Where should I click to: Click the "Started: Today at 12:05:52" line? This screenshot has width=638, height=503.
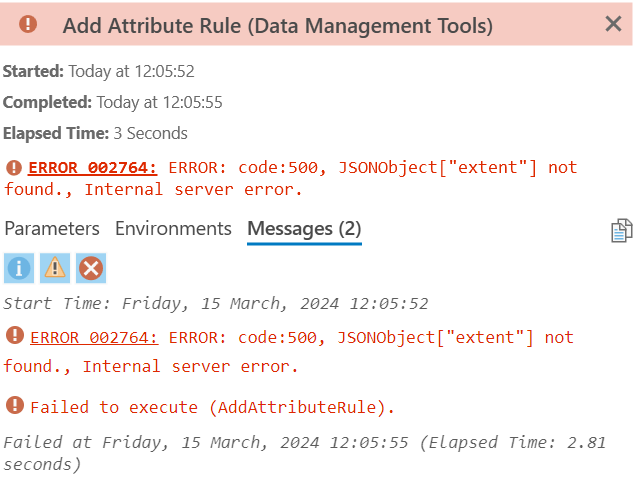(x=98, y=72)
